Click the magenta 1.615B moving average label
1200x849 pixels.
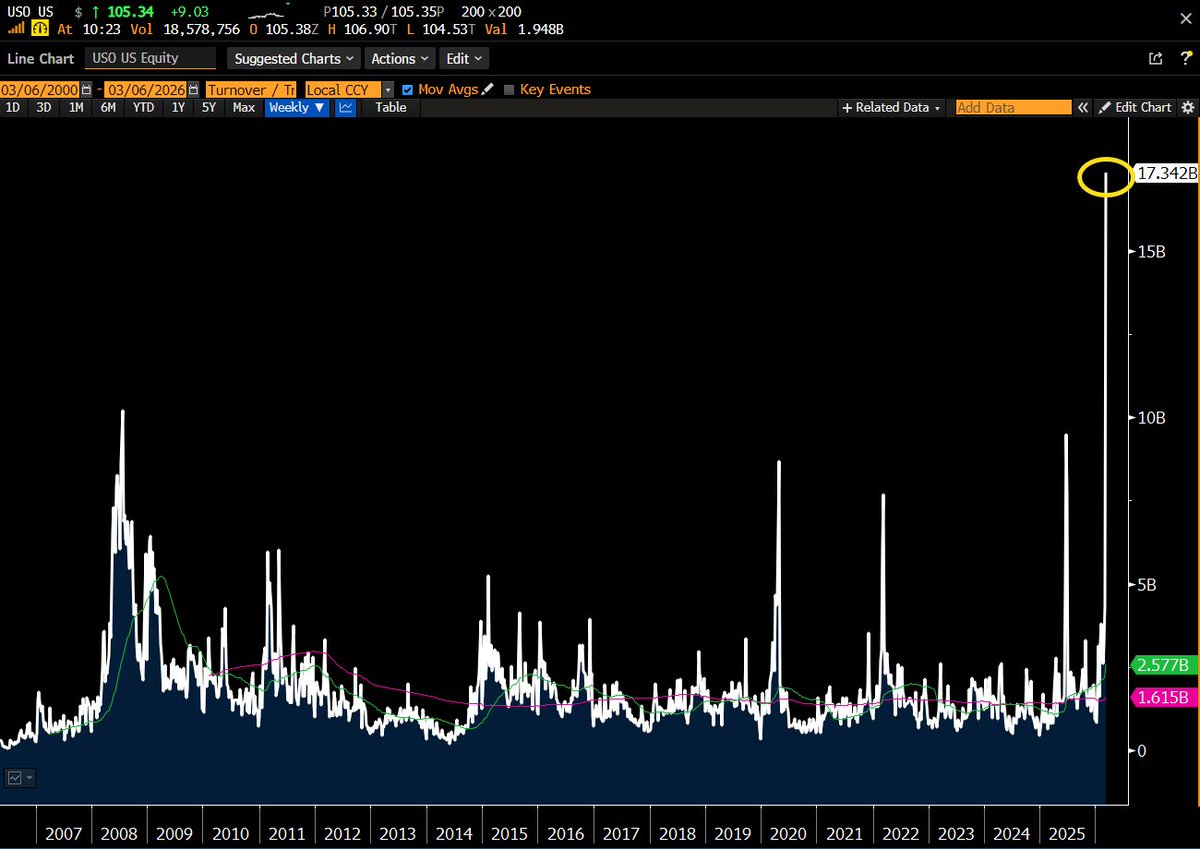pyautogui.click(x=1163, y=697)
